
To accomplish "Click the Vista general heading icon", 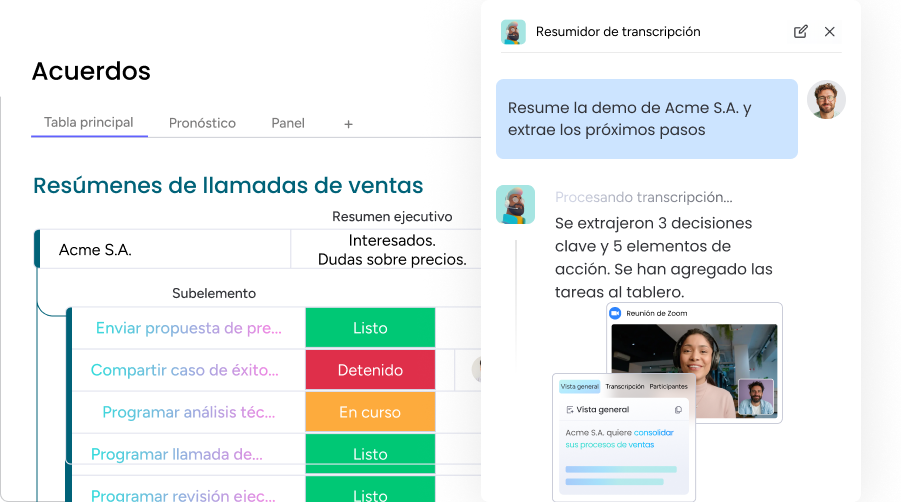I will [569, 410].
